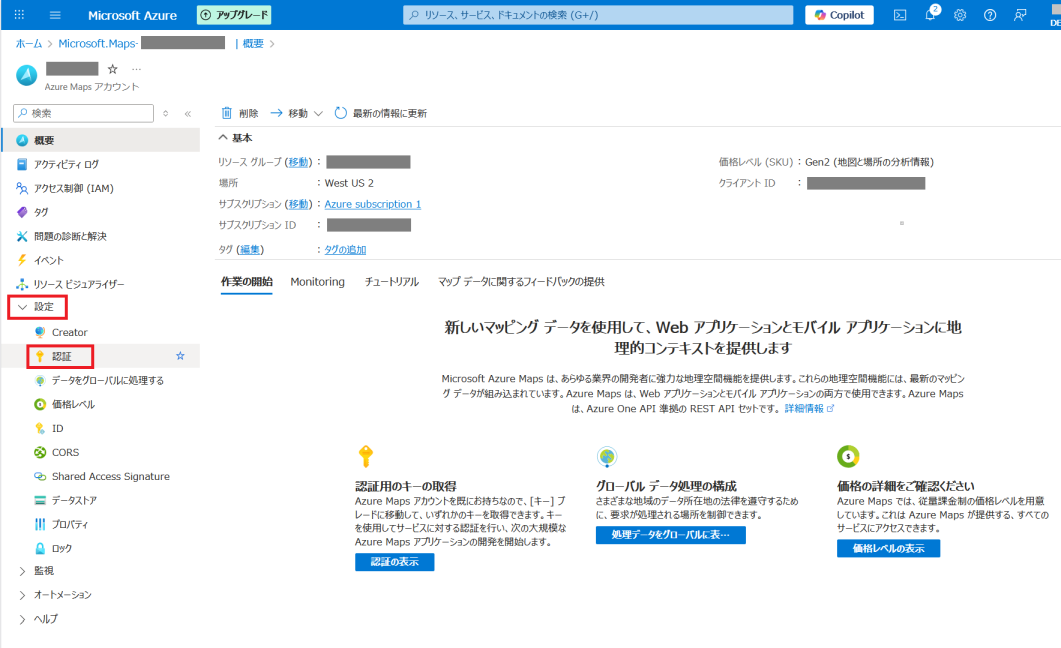
Task: Expand the オートメーション section
Action: [22, 595]
